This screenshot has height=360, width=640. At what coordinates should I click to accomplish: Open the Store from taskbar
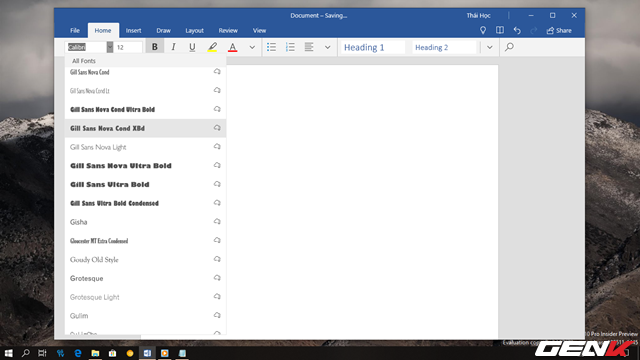click(x=112, y=353)
